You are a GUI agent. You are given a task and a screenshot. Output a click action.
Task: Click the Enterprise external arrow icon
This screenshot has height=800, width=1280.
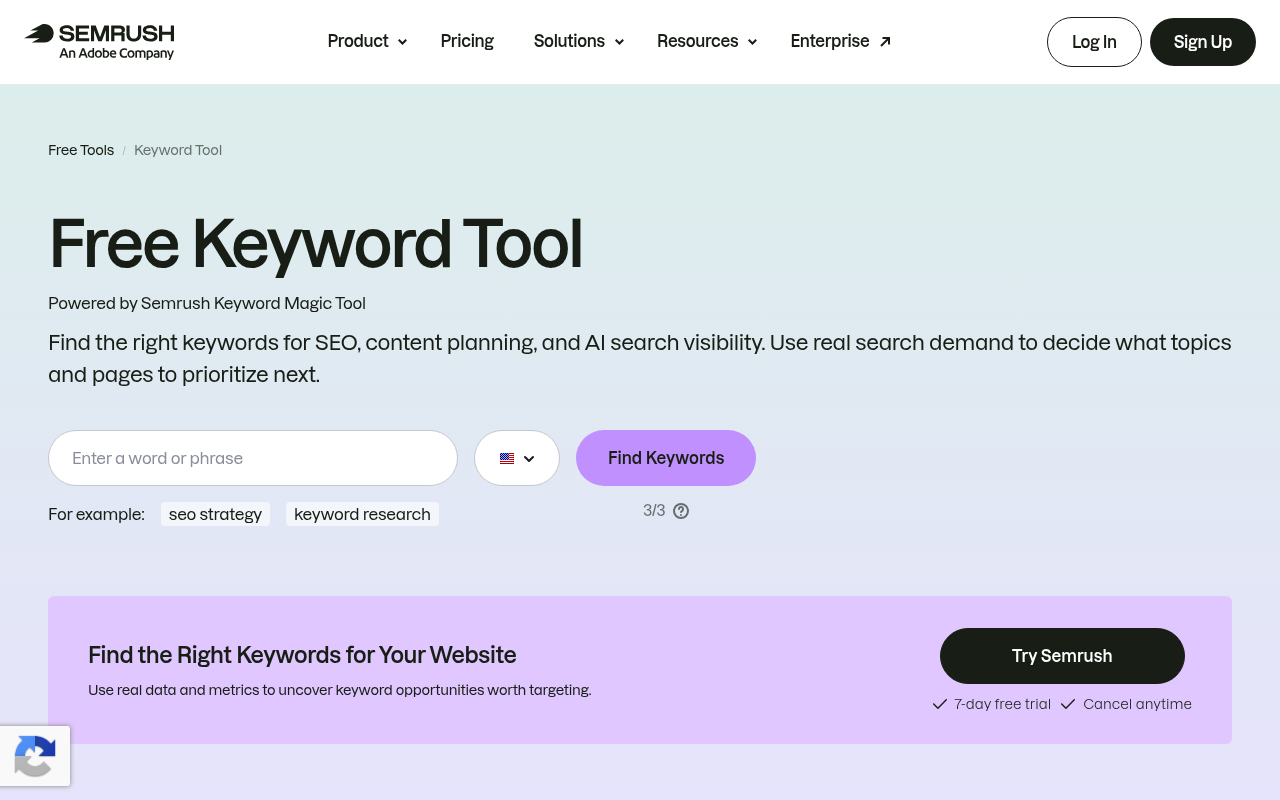(x=885, y=42)
